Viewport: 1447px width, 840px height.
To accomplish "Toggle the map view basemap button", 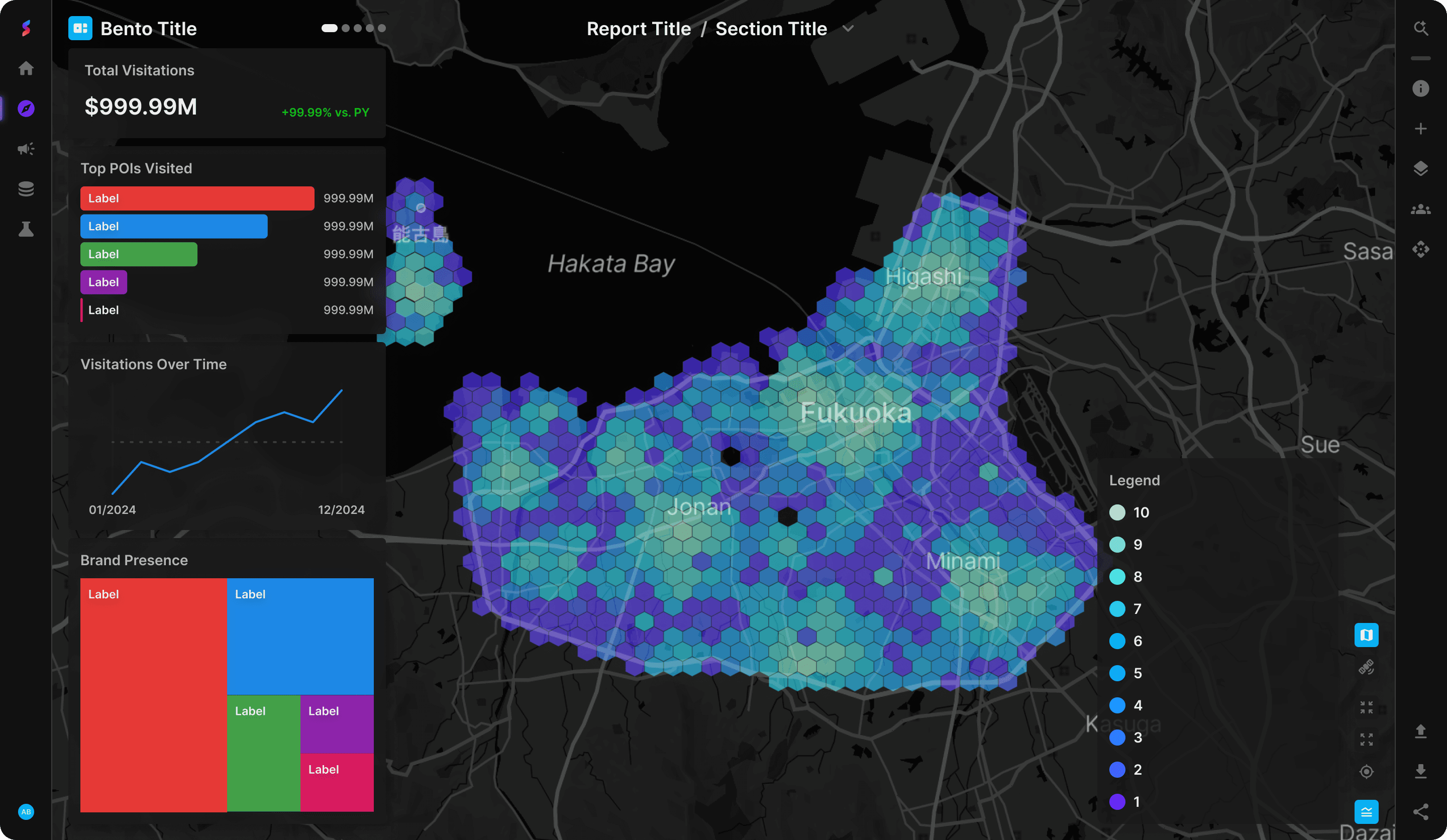I will pyautogui.click(x=1366, y=635).
